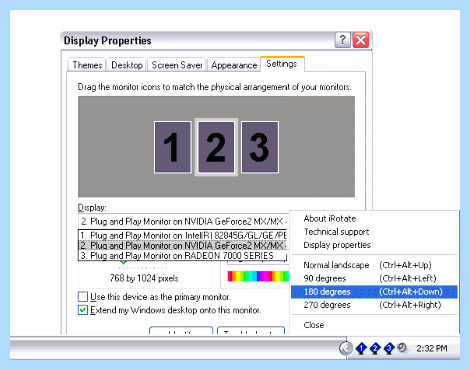Rotate display 180 degrees

[x=374, y=292]
